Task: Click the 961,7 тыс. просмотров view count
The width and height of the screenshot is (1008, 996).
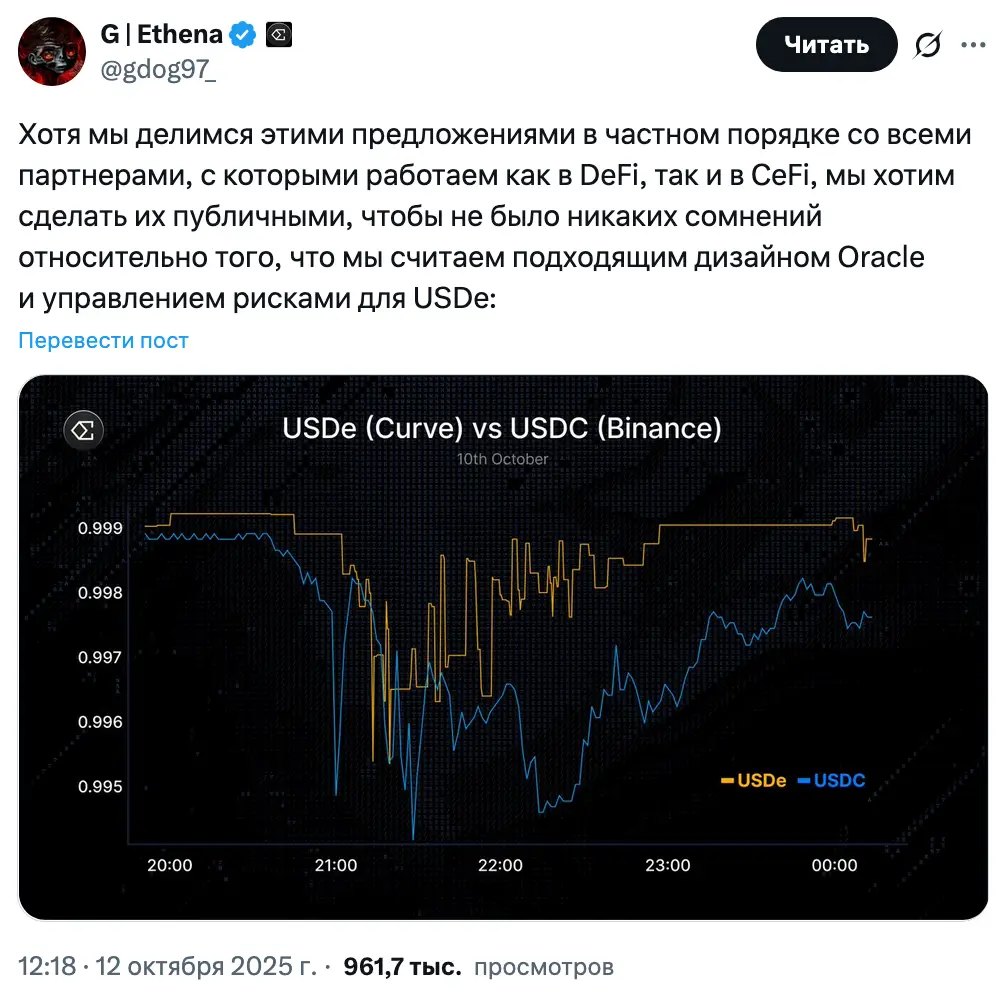Action: [478, 967]
